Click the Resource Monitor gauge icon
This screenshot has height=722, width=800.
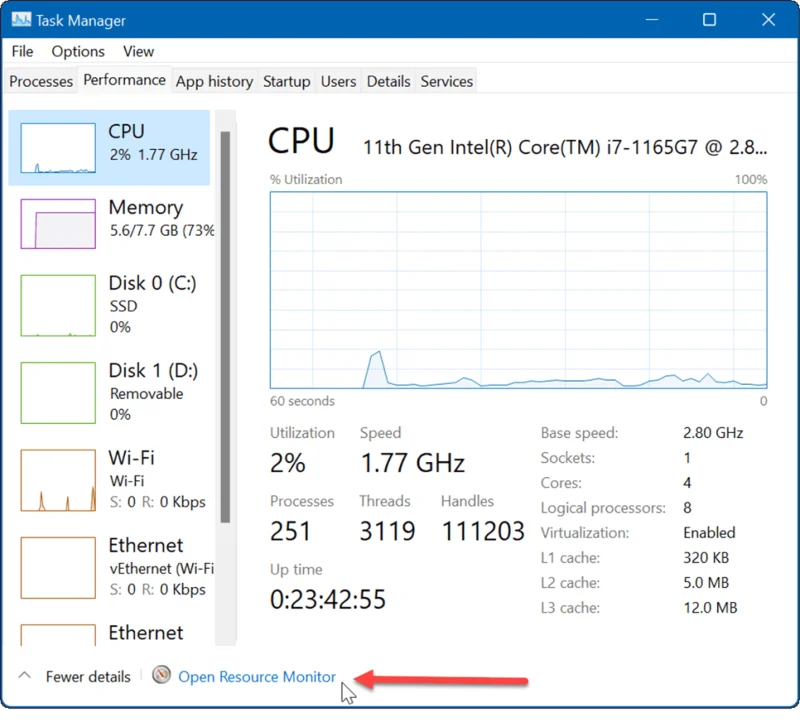161,675
